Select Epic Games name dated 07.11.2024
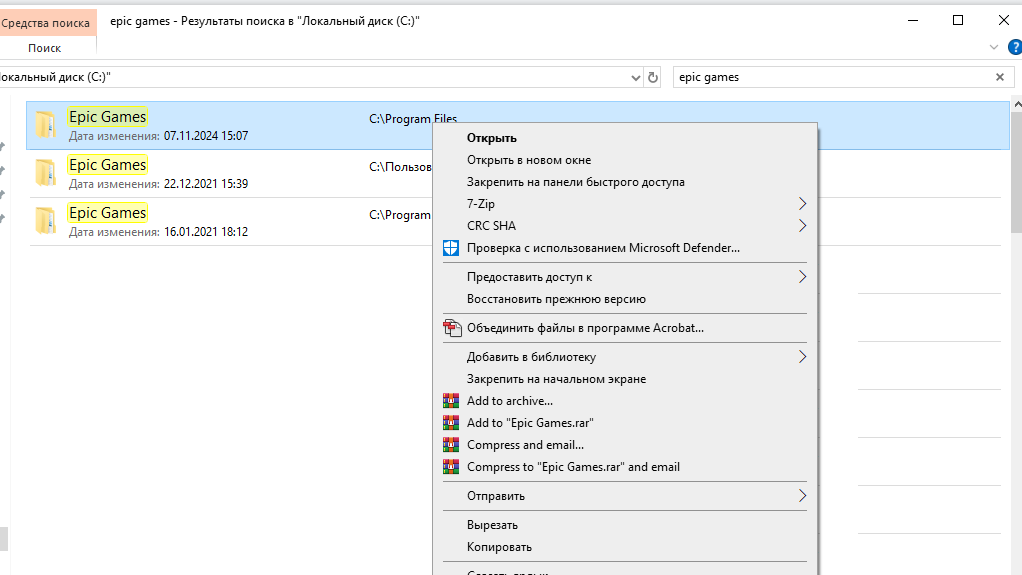 point(108,117)
